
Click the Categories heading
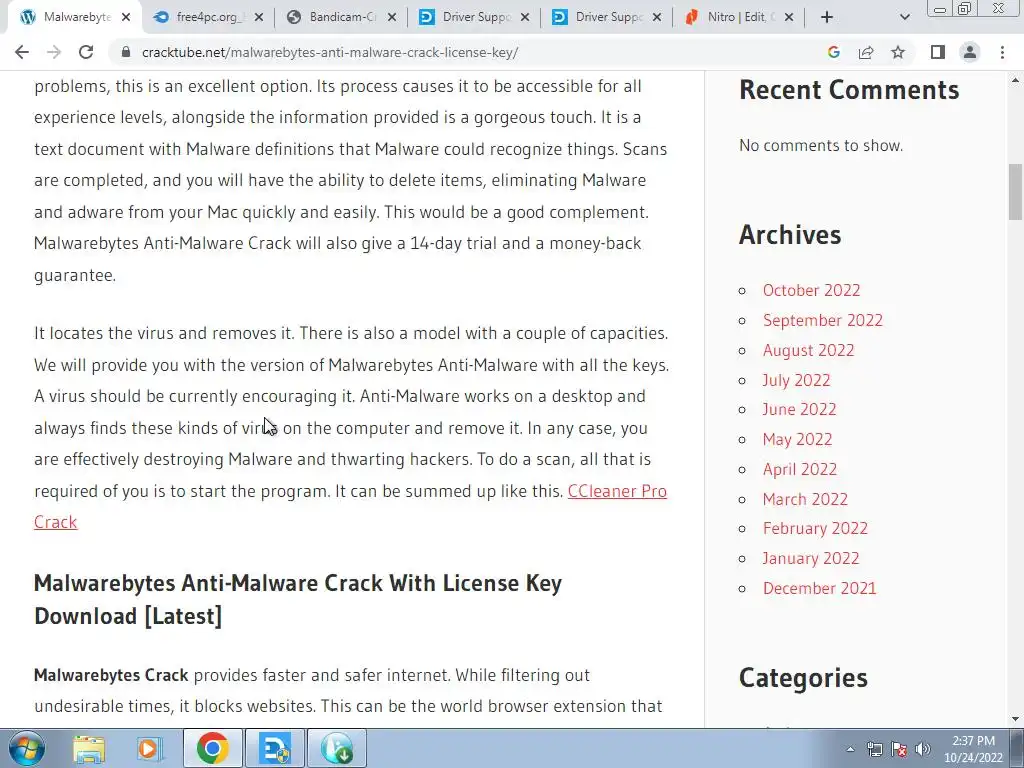coord(803,678)
